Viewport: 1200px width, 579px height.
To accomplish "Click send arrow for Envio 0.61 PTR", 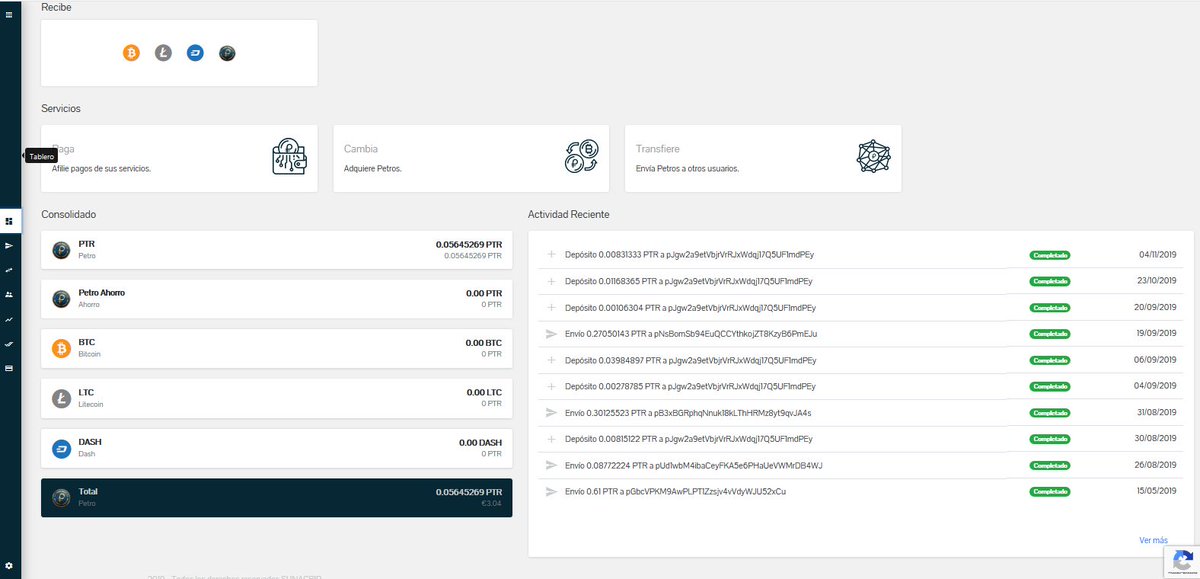I will 550,491.
